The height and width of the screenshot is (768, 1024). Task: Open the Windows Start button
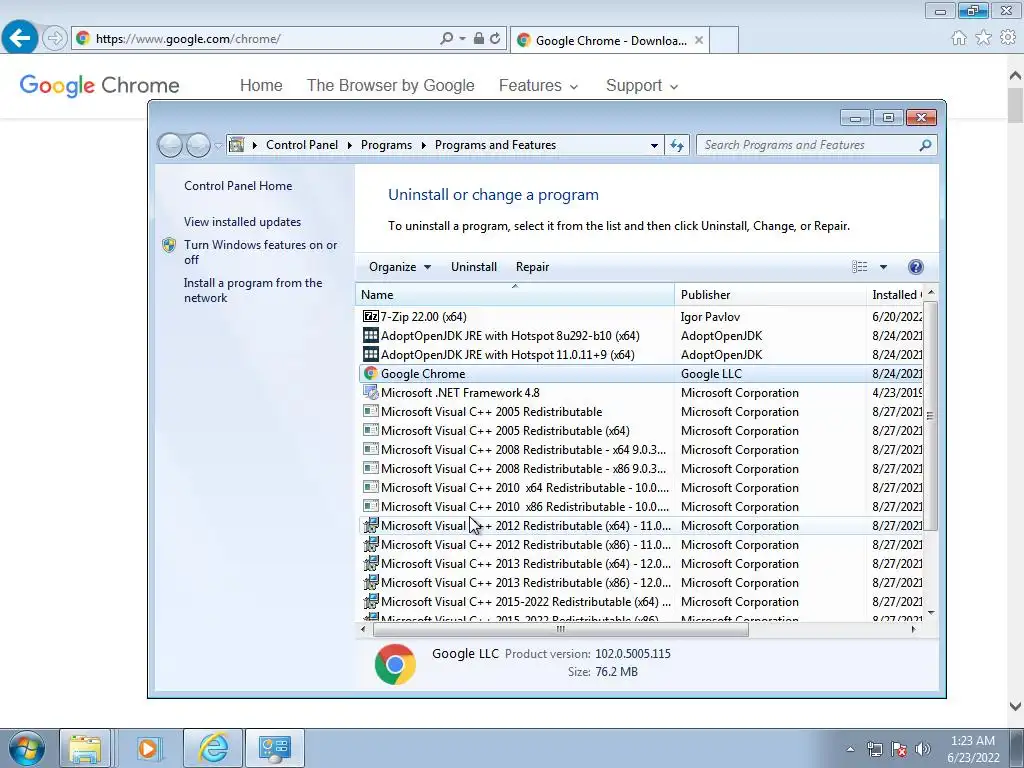tap(26, 748)
